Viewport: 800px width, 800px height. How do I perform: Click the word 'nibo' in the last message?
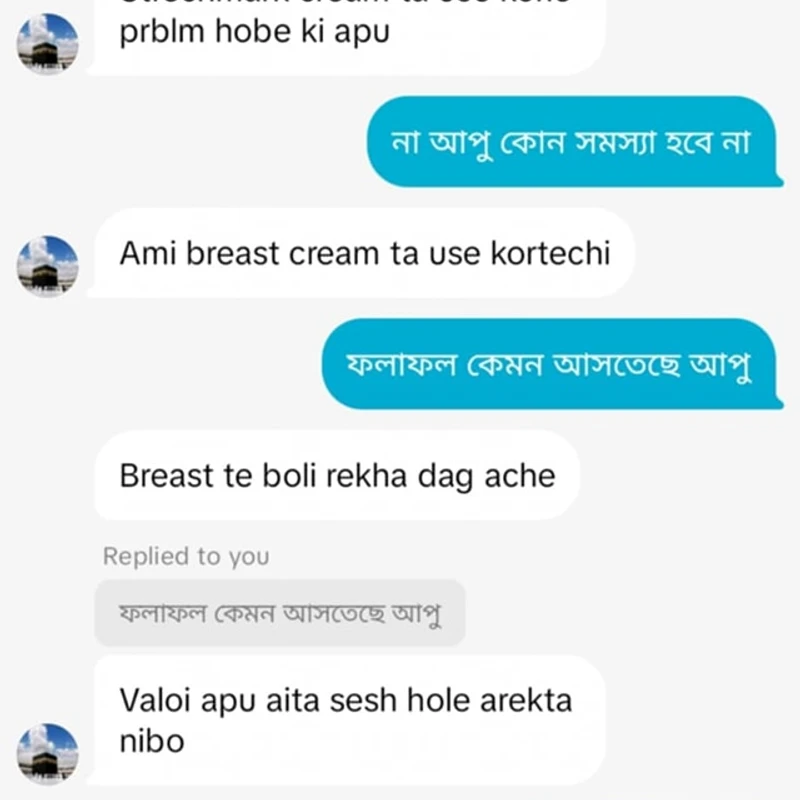pyautogui.click(x=152, y=741)
